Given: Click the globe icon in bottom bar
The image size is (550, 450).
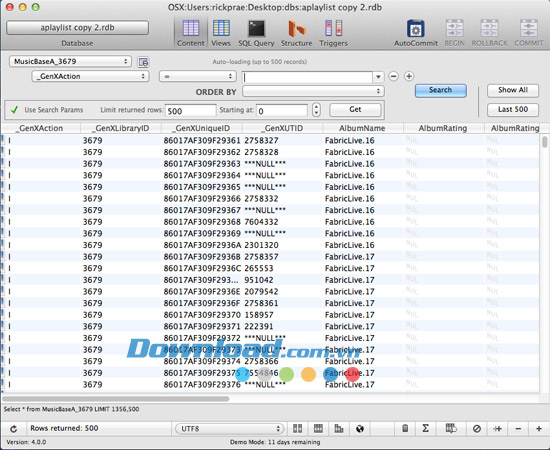Looking at the screenshot, I should tap(360, 428).
